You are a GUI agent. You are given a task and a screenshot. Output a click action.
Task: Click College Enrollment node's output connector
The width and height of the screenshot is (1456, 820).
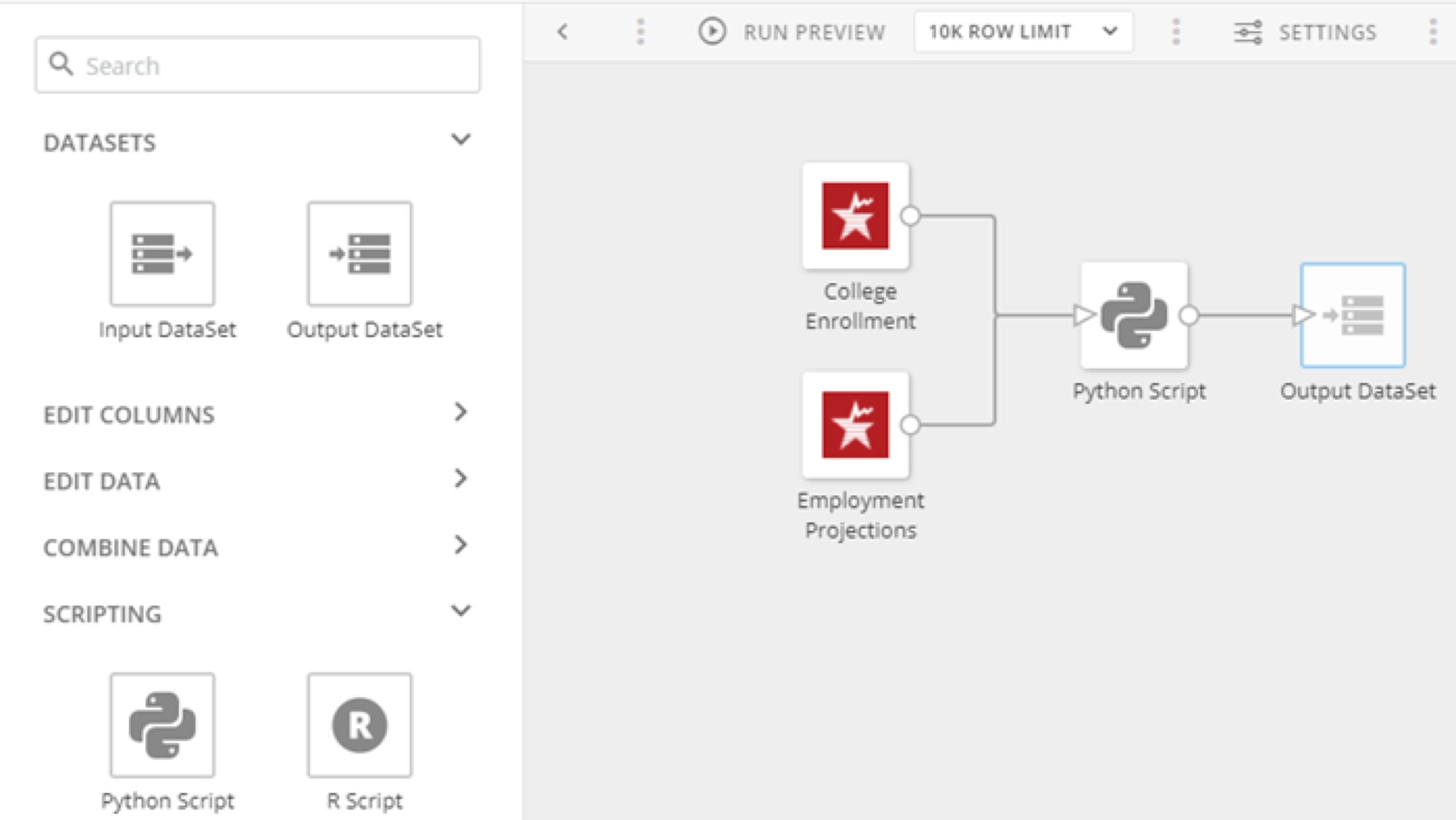910,216
